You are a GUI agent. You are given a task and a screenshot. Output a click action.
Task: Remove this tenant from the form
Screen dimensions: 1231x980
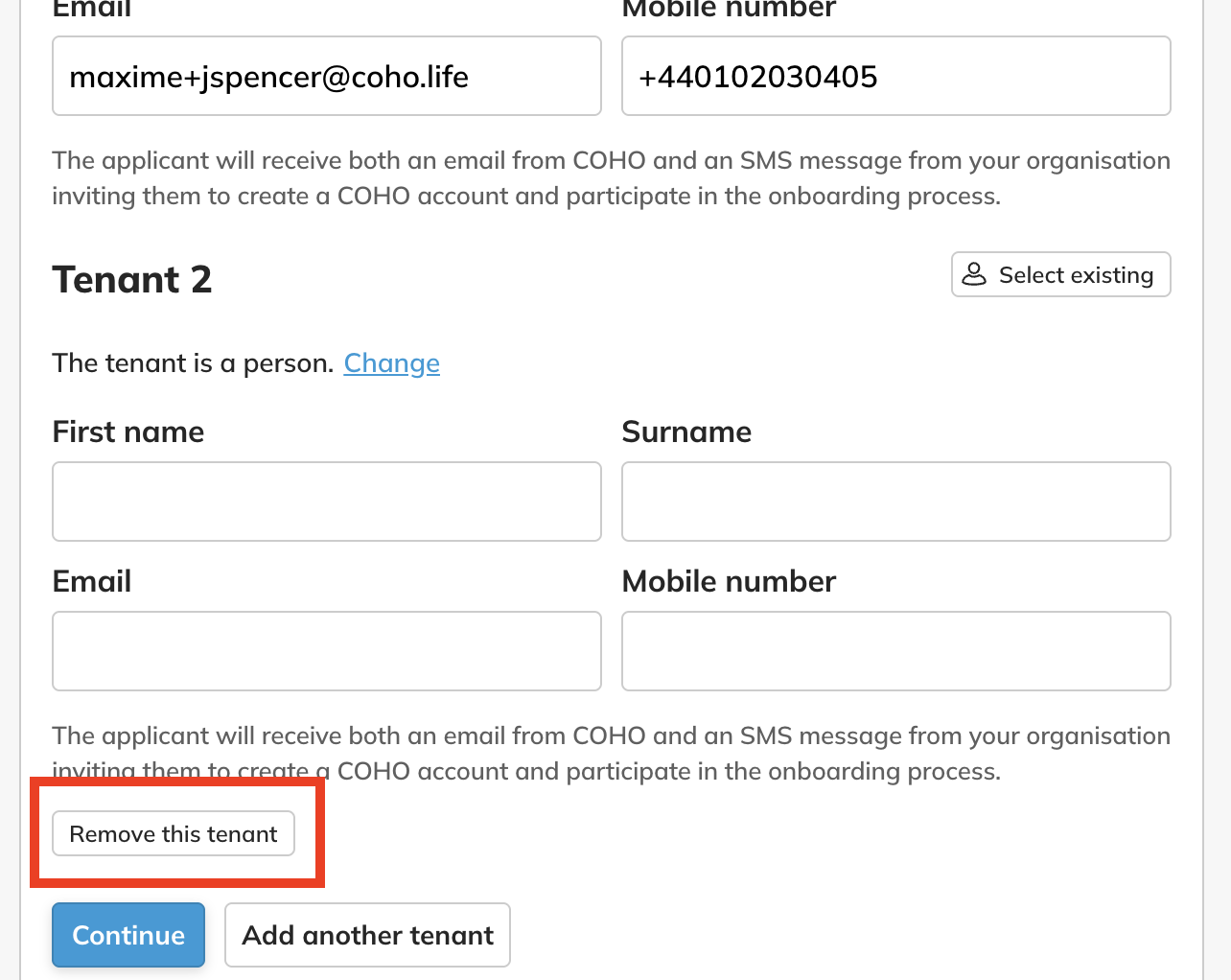pyautogui.click(x=174, y=833)
